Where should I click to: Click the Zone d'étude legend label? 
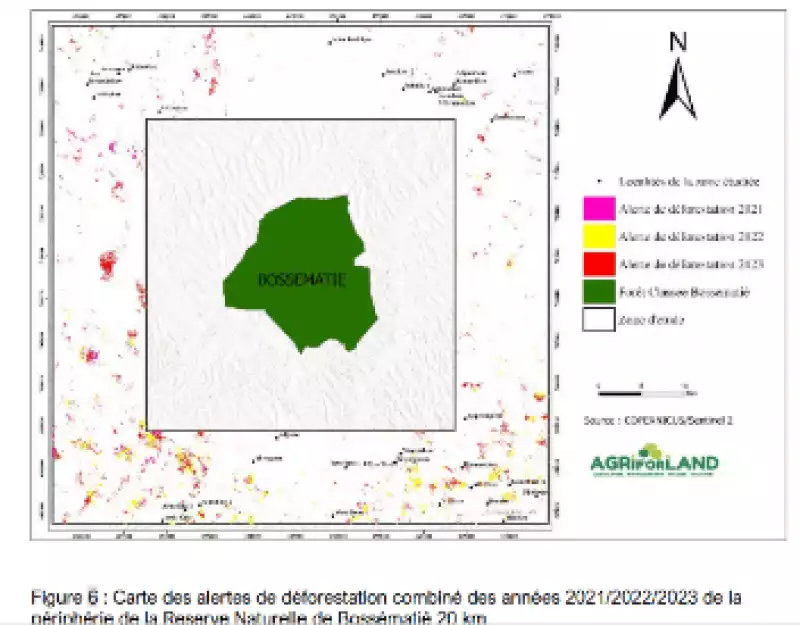pyautogui.click(x=651, y=320)
